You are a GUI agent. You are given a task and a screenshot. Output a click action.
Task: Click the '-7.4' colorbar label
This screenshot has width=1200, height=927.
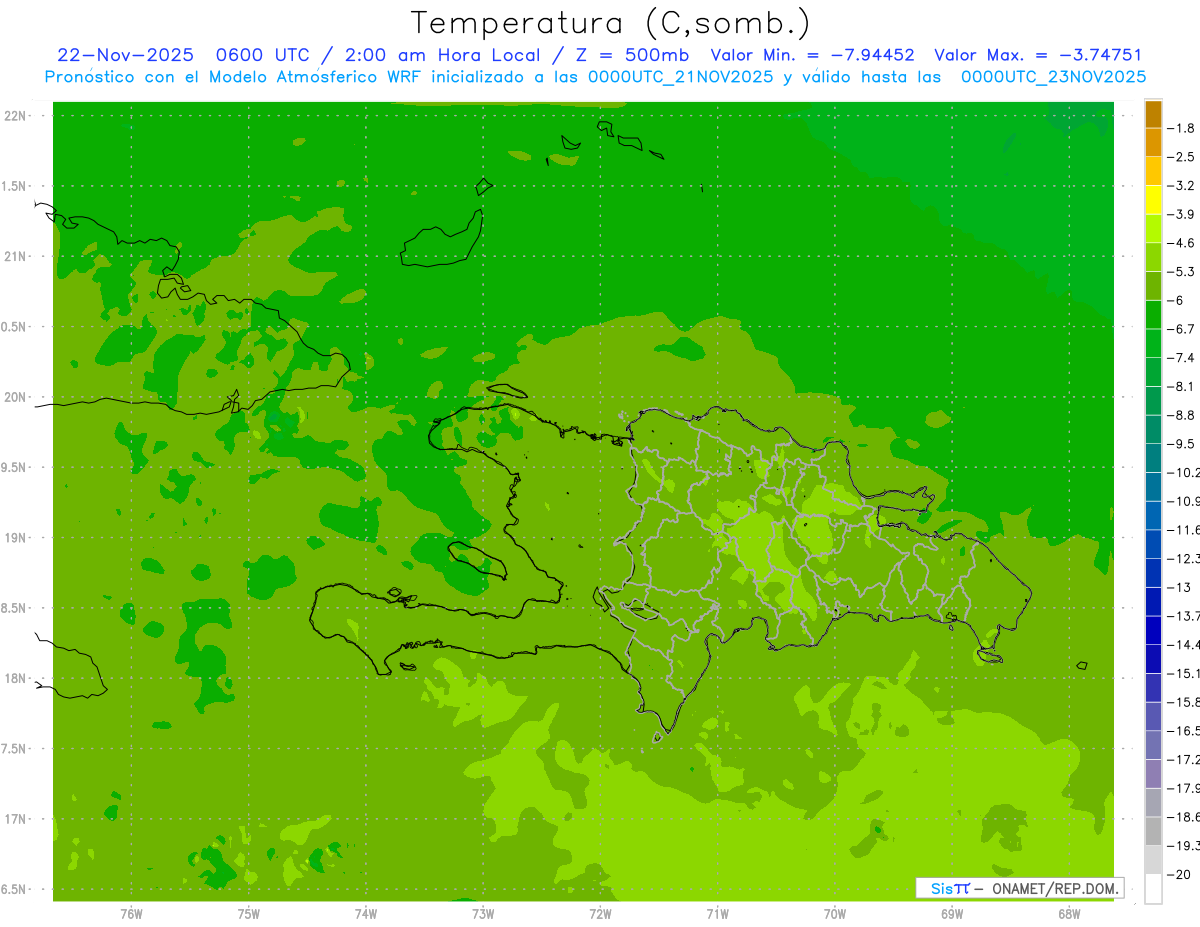point(1181,358)
